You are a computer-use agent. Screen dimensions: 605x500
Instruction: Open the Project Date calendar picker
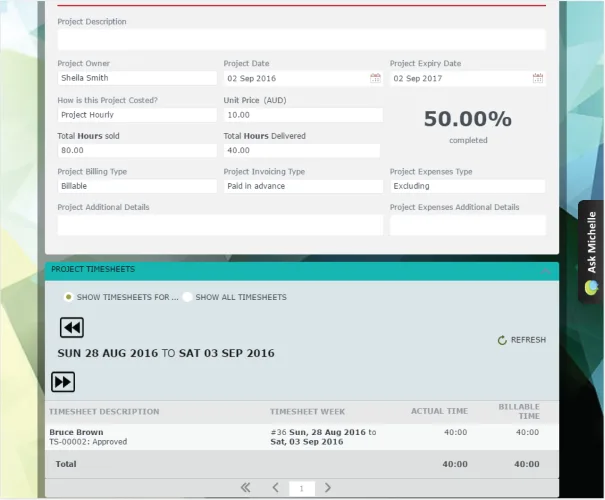pyautogui.click(x=375, y=78)
